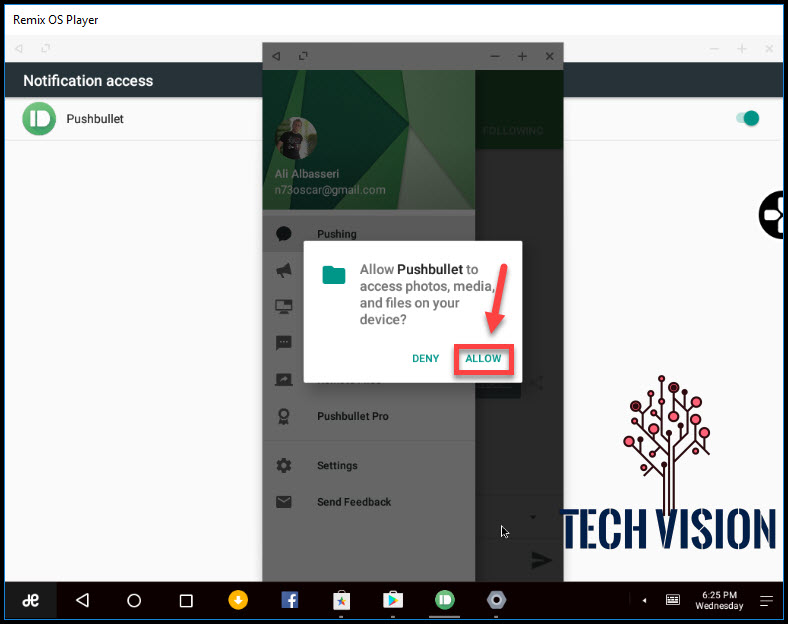Click the Send Feedback envelope icon
Image resolution: width=788 pixels, height=624 pixels.
click(x=283, y=502)
